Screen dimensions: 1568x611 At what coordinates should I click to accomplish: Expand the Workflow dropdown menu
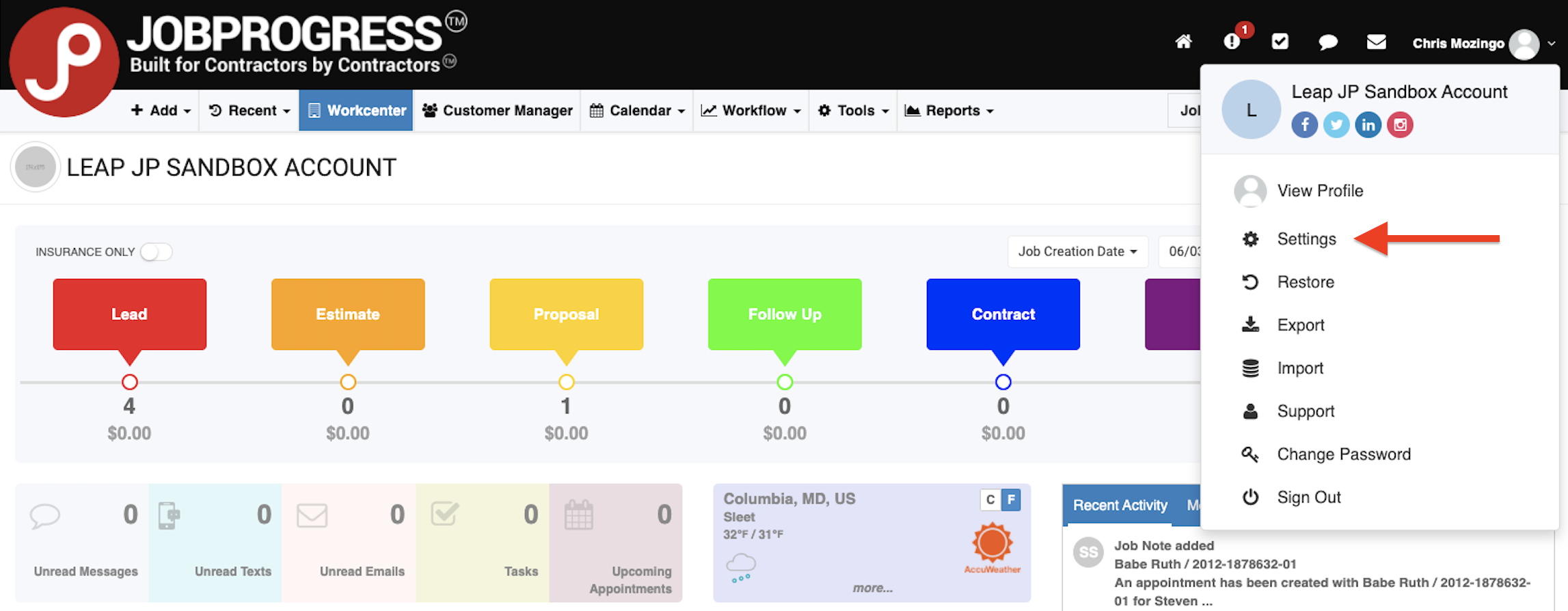(751, 111)
